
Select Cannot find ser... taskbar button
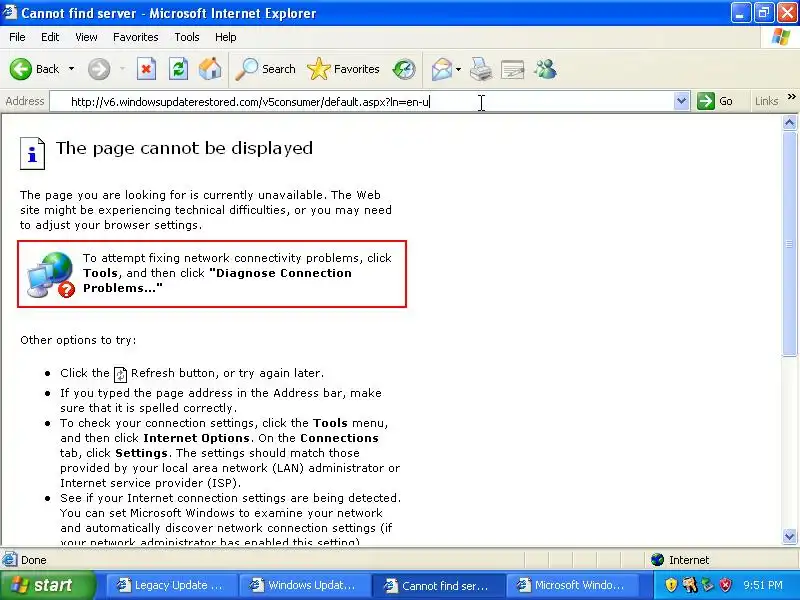click(438, 585)
